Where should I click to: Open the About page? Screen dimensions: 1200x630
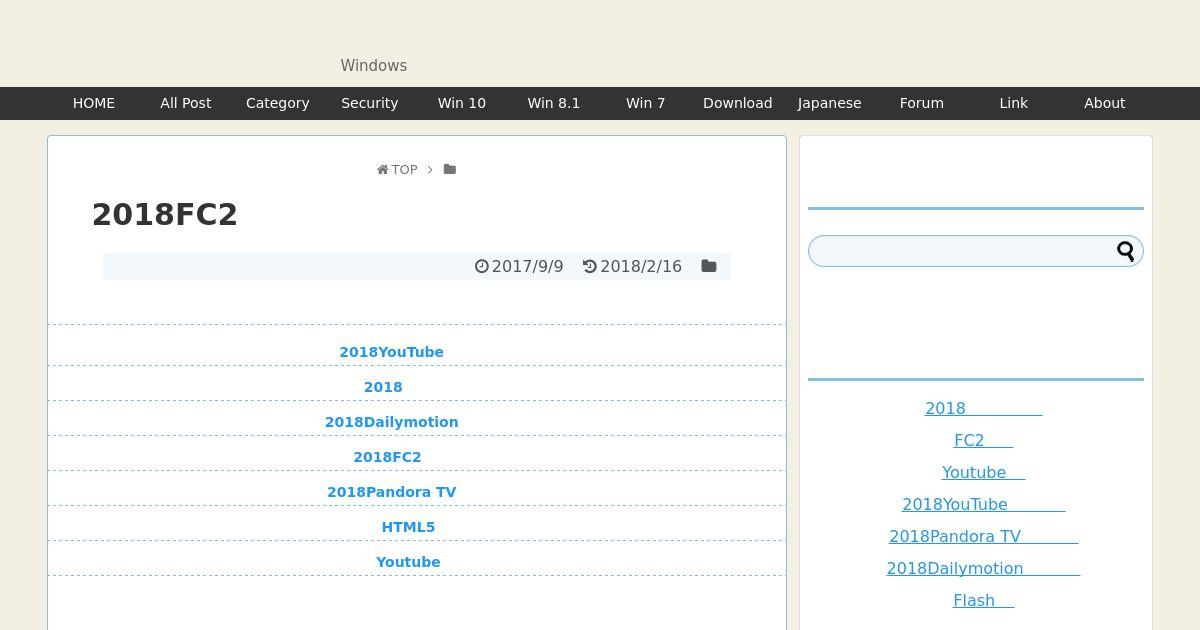1105,103
